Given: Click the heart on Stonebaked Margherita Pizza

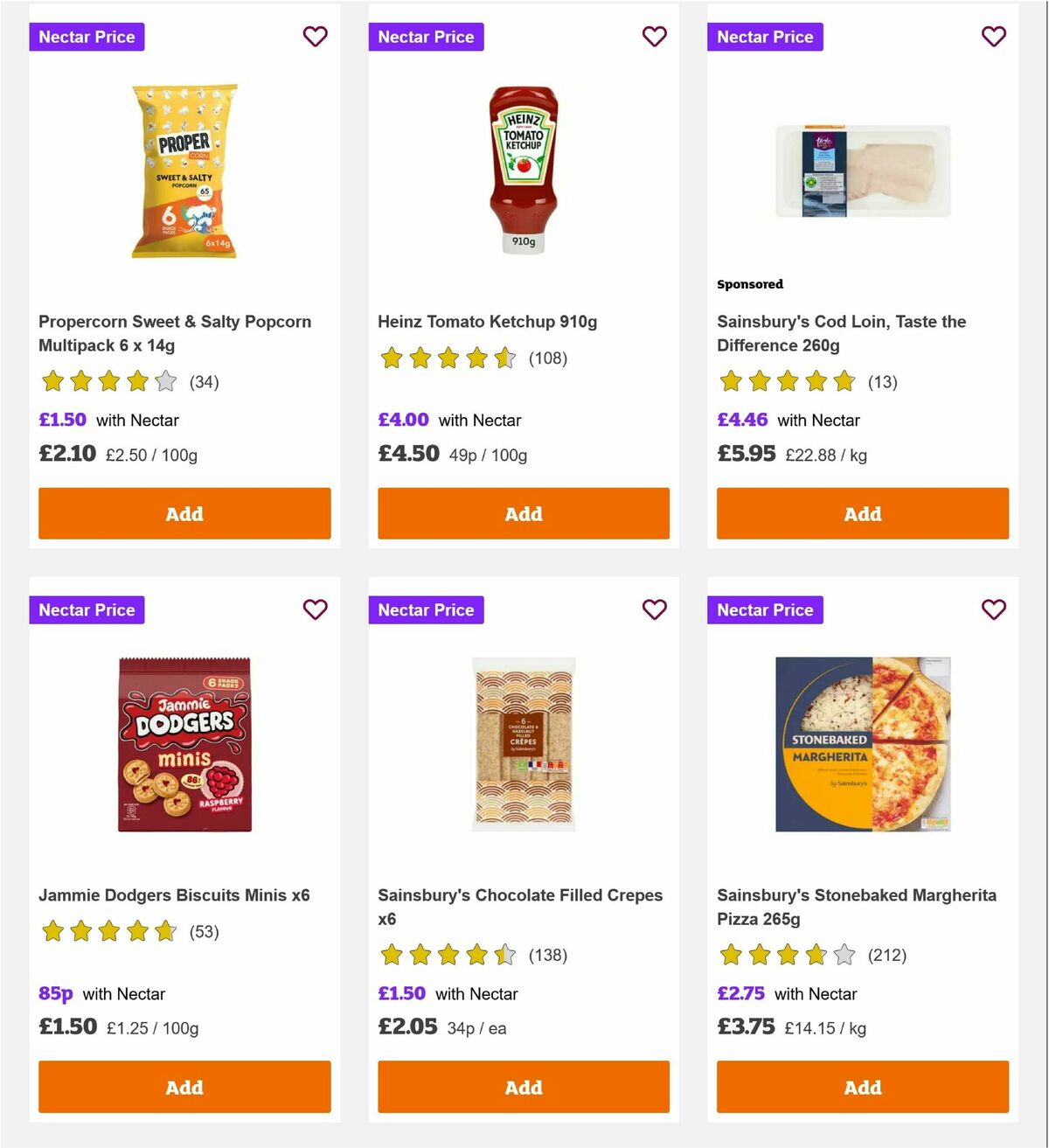Looking at the screenshot, I should [993, 609].
